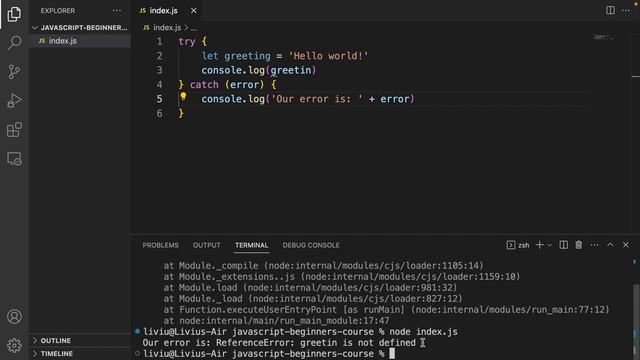This screenshot has width=640, height=360.
Task: Click 'Our error is: ' string on line 5
Action: pyautogui.click(x=317, y=99)
